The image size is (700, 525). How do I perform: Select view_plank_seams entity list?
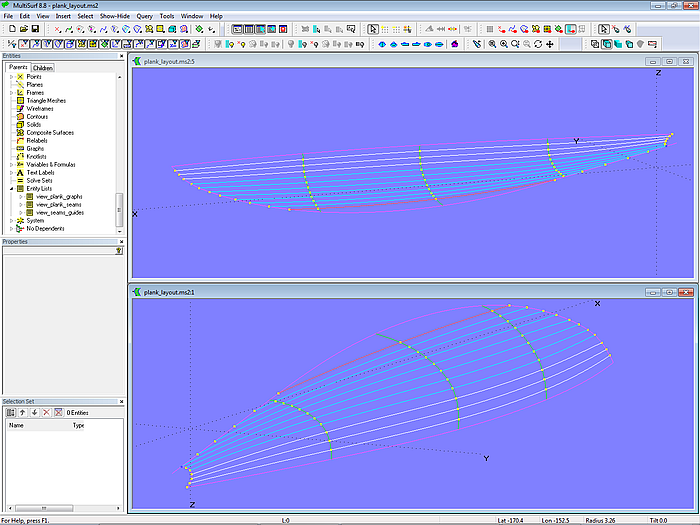pyautogui.click(x=59, y=204)
